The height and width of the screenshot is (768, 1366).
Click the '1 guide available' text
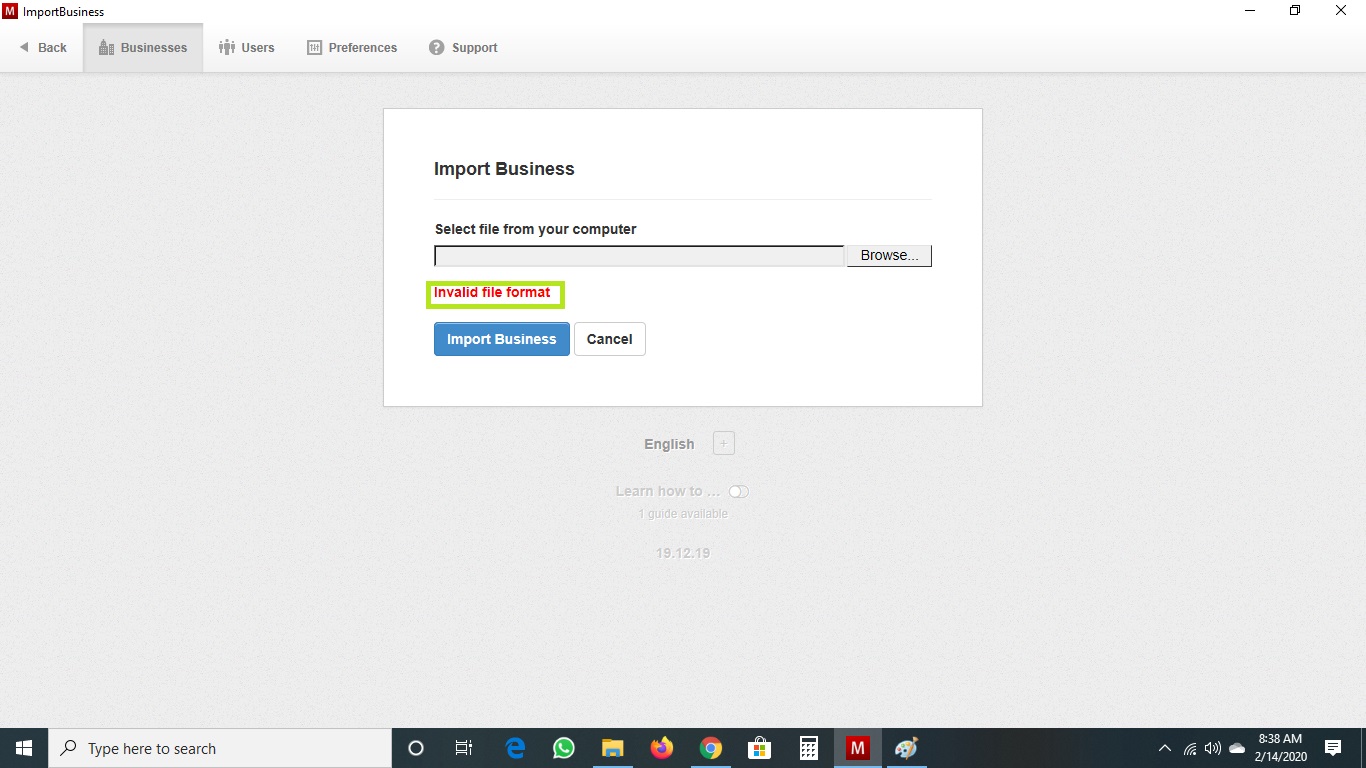tap(683, 514)
